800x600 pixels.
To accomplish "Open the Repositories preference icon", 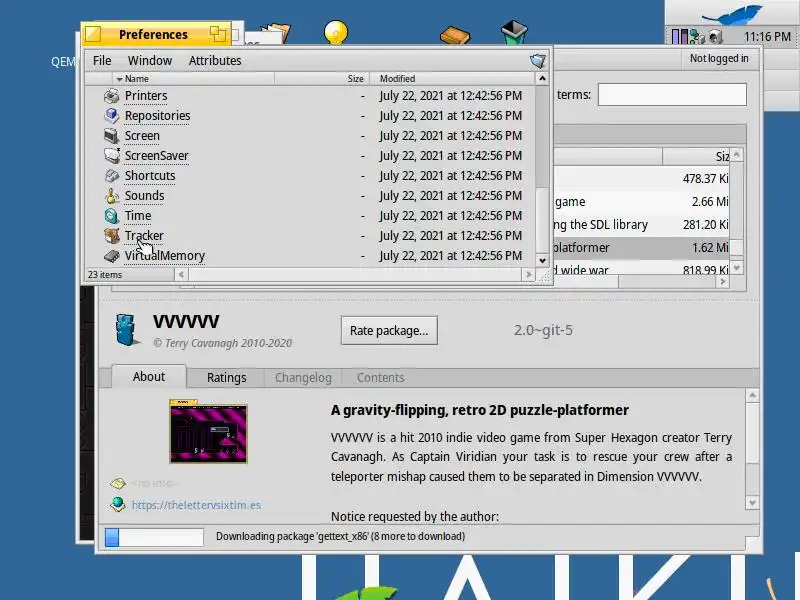I will coord(111,116).
